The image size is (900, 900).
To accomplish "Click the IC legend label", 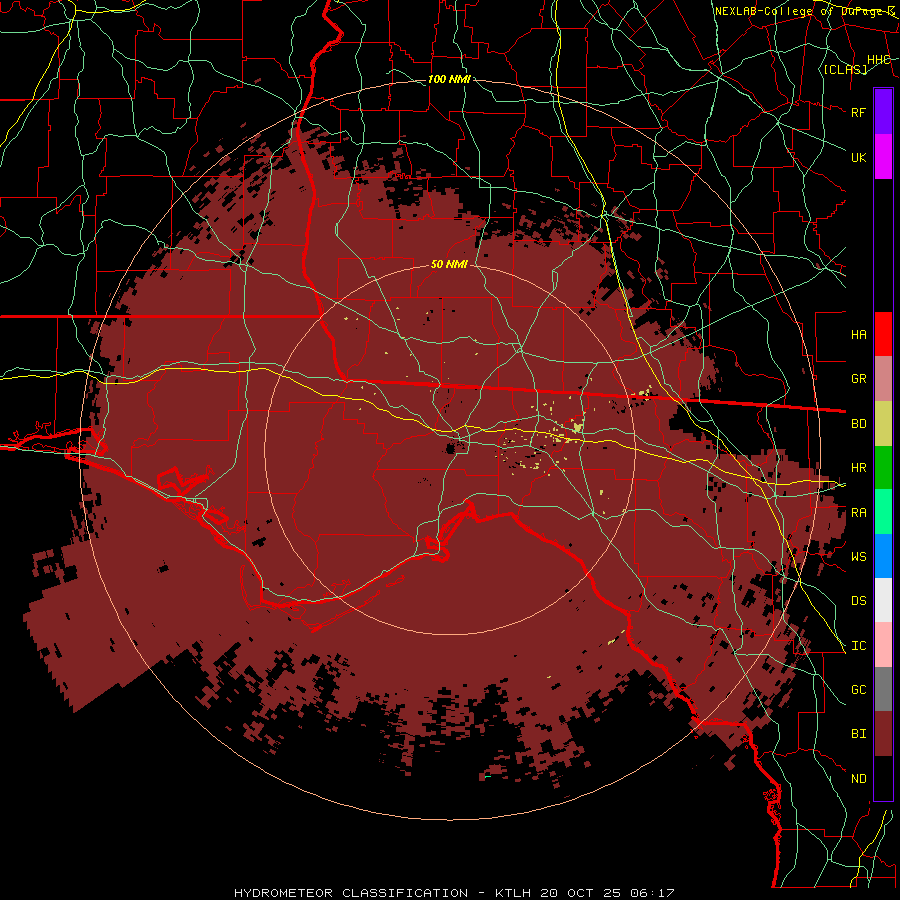I will pos(859,646).
